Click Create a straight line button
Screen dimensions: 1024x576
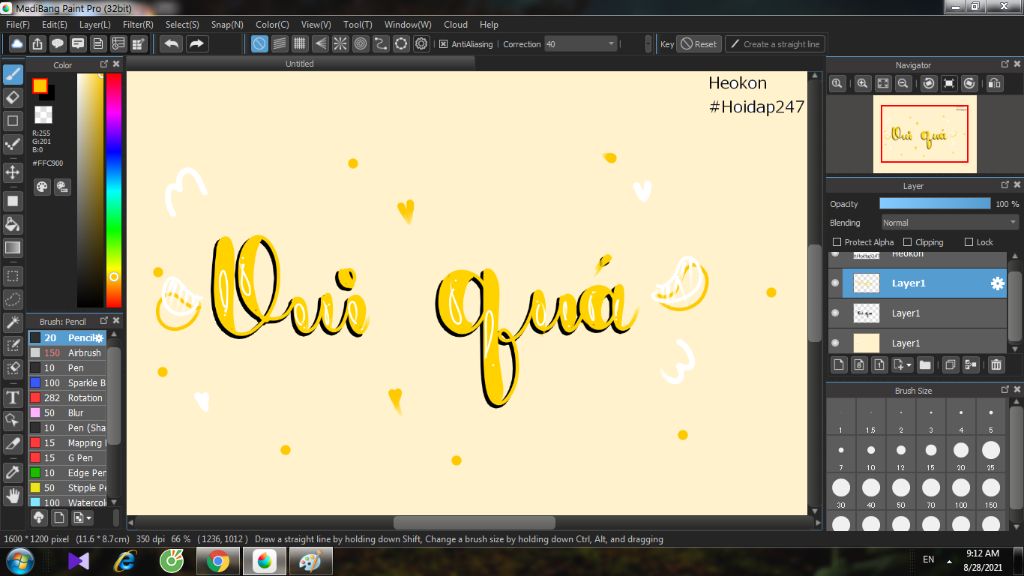coord(775,44)
